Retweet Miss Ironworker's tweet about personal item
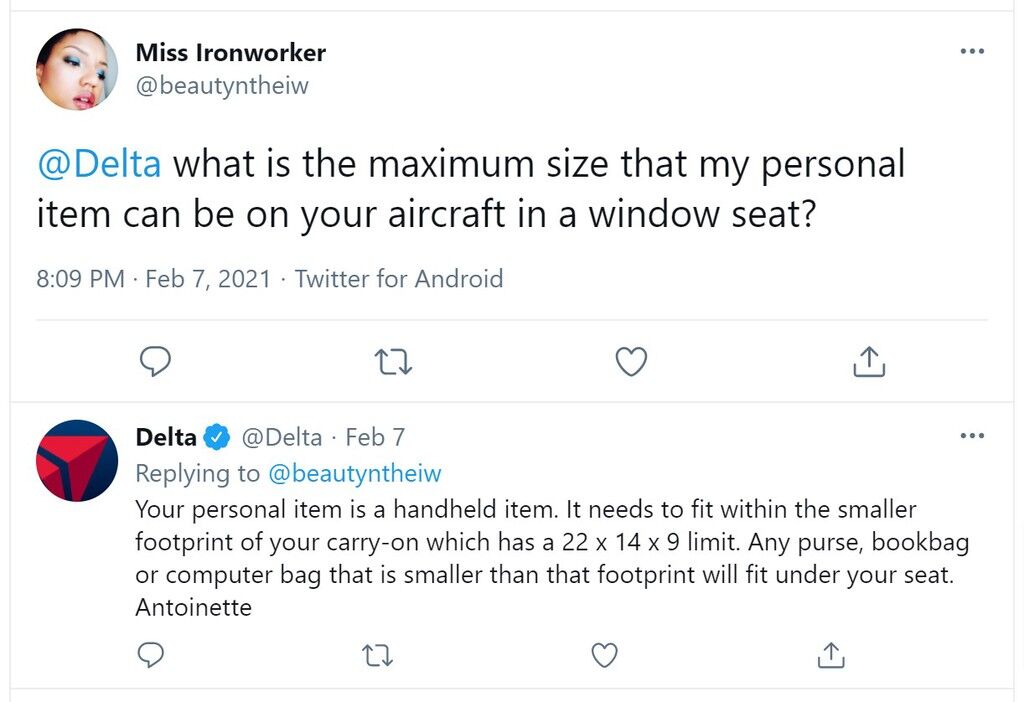Screen dimensions: 1024x702 tap(393, 362)
